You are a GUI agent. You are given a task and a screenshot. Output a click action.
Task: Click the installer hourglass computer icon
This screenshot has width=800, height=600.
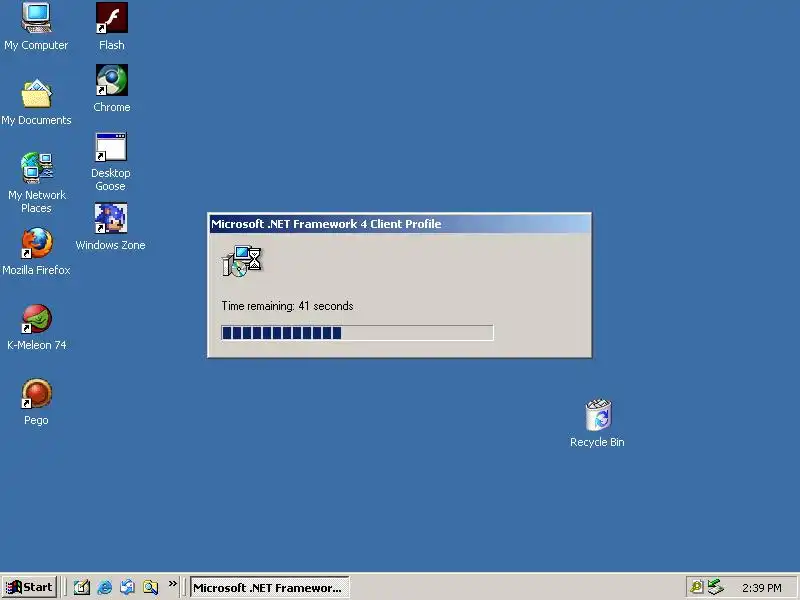click(x=242, y=261)
